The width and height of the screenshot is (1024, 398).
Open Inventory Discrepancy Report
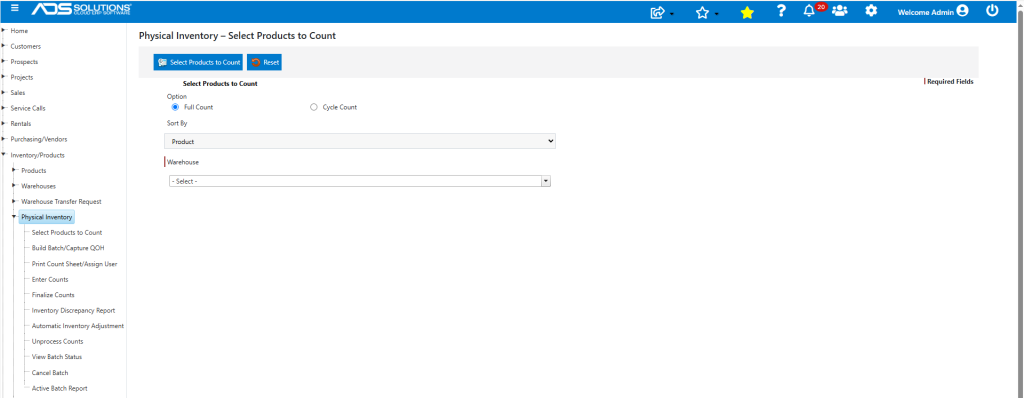pos(74,310)
